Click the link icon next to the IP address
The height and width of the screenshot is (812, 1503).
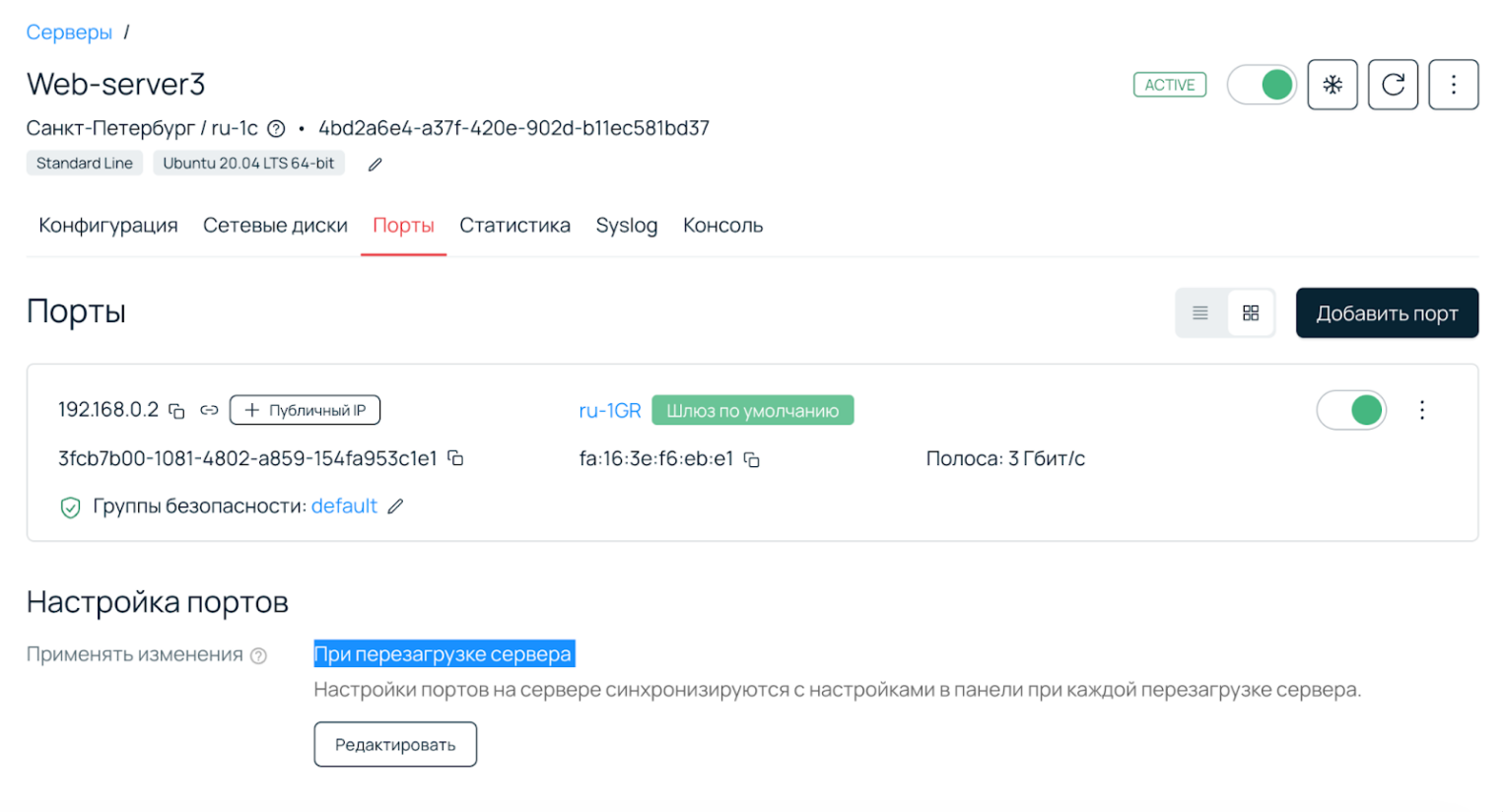coord(208,410)
